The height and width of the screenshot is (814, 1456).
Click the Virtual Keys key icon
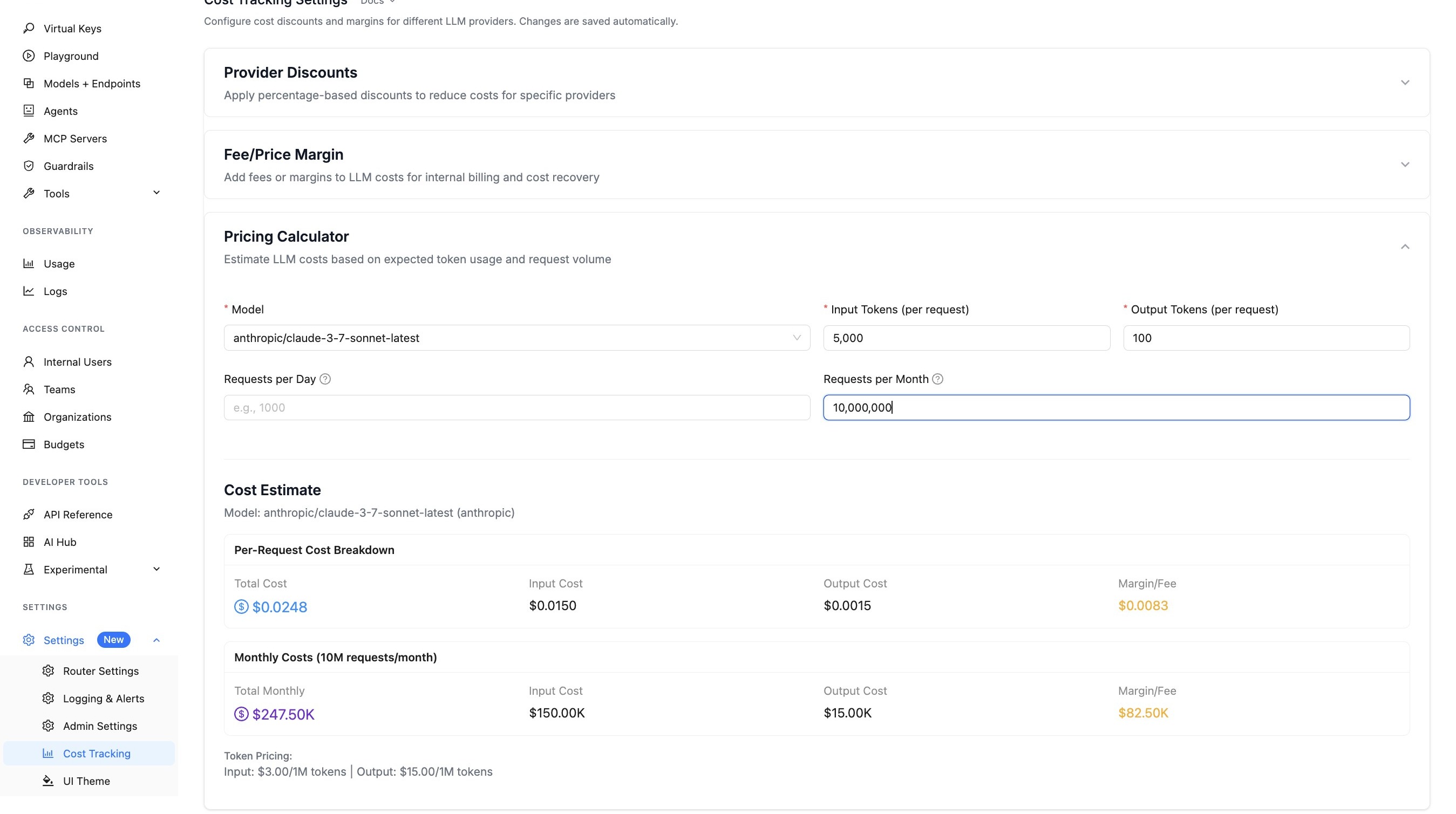pos(29,28)
